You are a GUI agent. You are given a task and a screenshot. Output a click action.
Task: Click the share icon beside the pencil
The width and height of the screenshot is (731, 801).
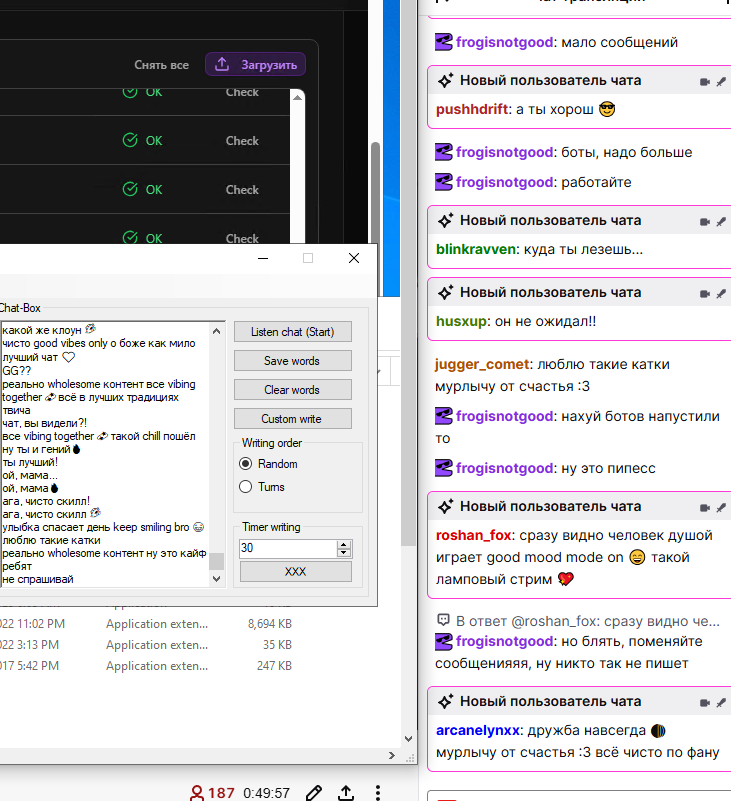(x=346, y=793)
